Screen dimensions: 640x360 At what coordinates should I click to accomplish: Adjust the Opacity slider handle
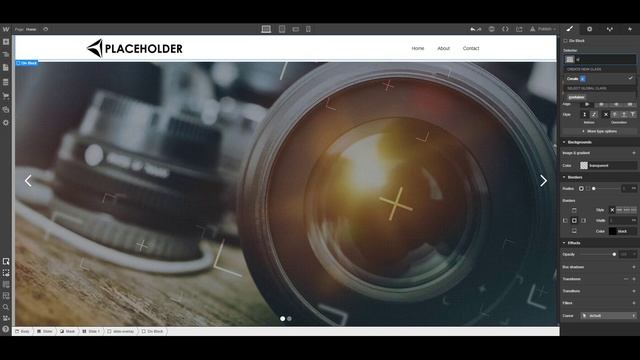coord(614,254)
